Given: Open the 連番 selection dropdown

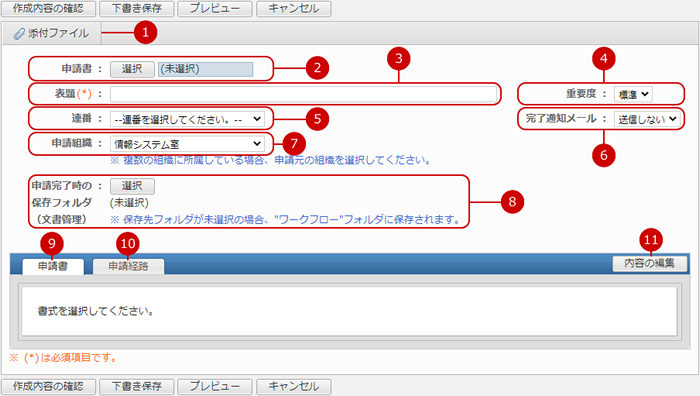Looking at the screenshot, I should (x=187, y=119).
